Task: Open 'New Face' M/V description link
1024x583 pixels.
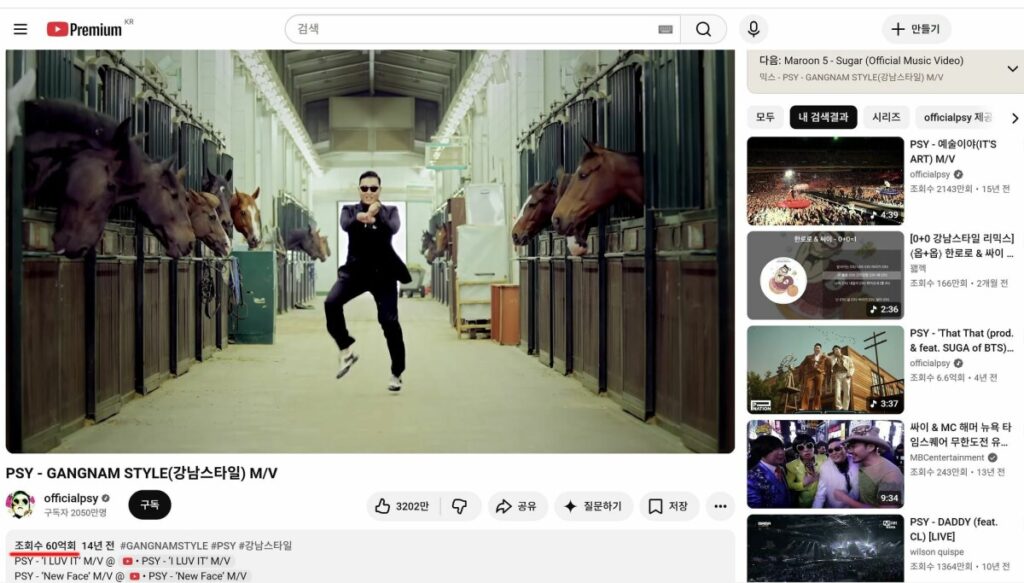Action: point(188,576)
